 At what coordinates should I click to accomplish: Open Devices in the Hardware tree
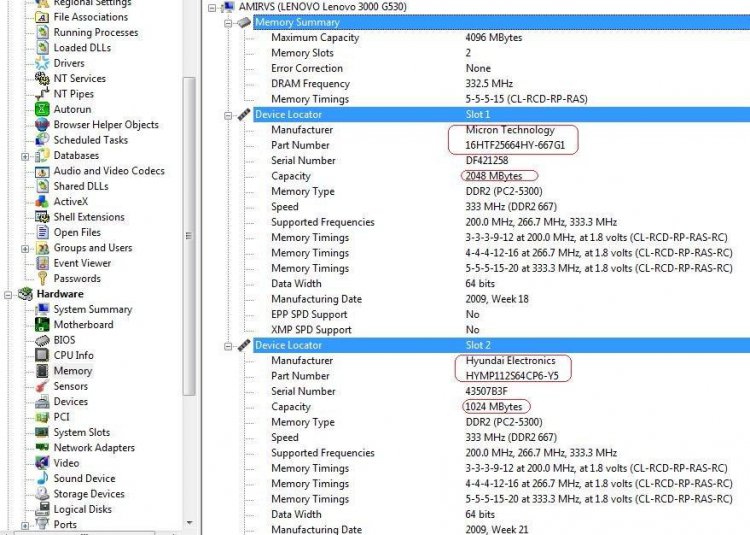[x=70, y=402]
